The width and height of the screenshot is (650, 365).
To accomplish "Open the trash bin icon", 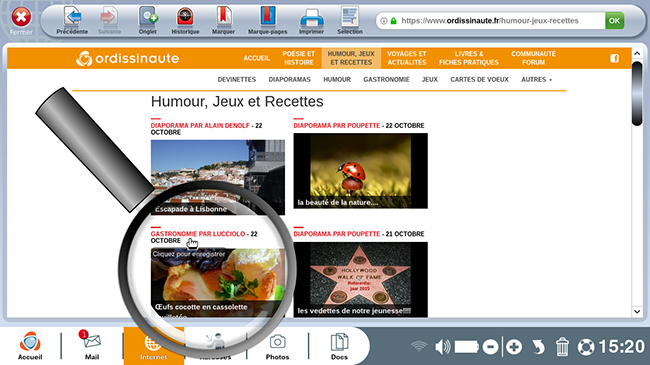I will pyautogui.click(x=562, y=347).
